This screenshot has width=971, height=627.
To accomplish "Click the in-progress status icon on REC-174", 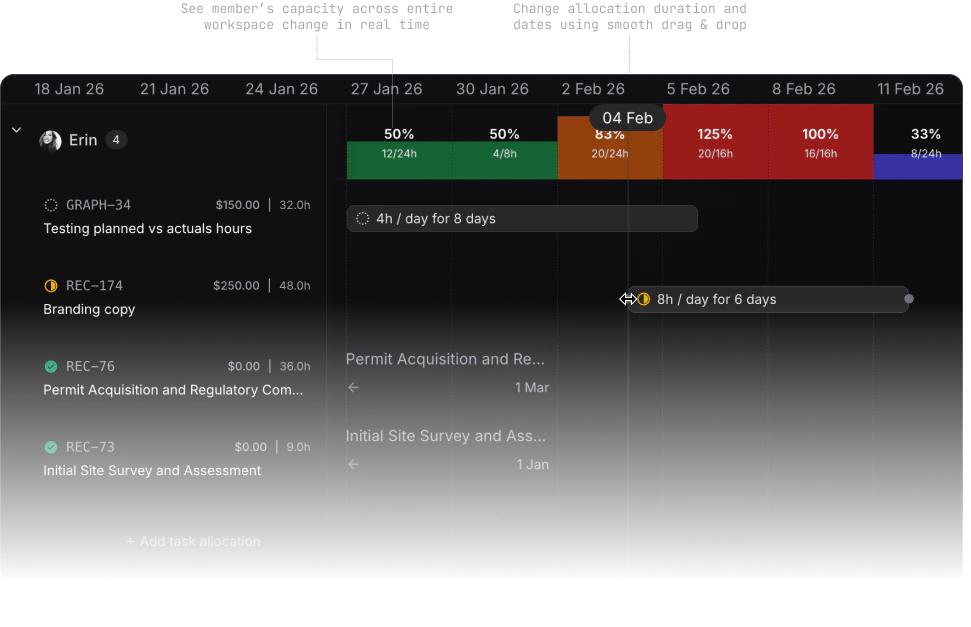I will [51, 285].
